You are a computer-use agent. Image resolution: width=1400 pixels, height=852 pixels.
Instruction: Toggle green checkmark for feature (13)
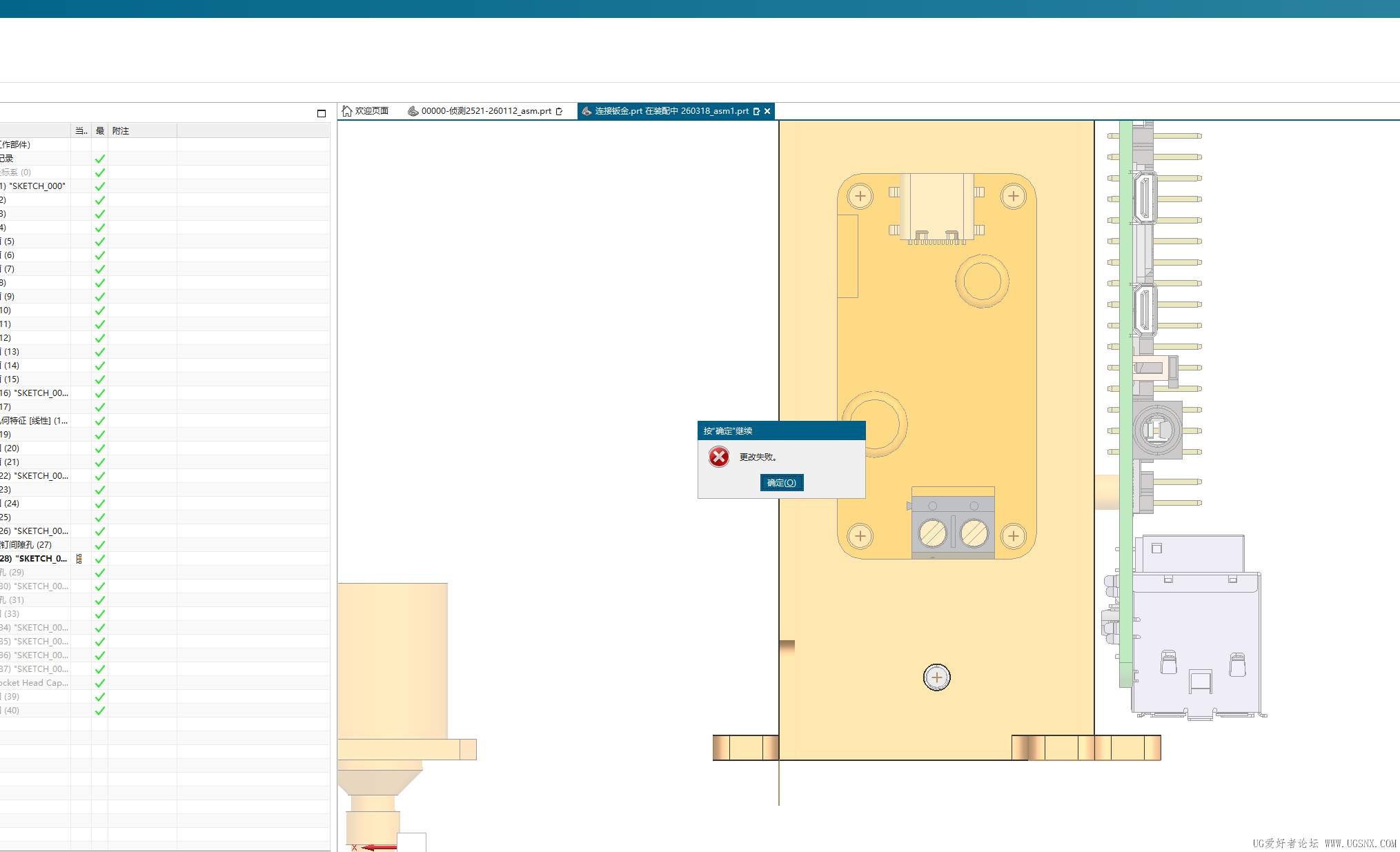[100, 352]
